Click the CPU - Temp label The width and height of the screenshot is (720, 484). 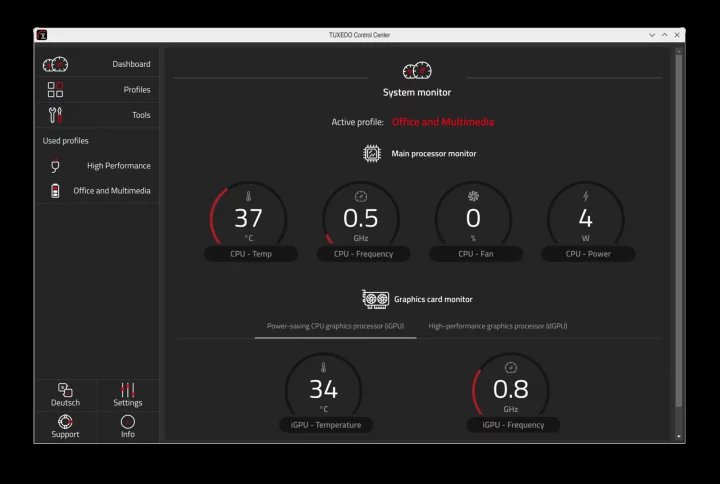tap(251, 254)
